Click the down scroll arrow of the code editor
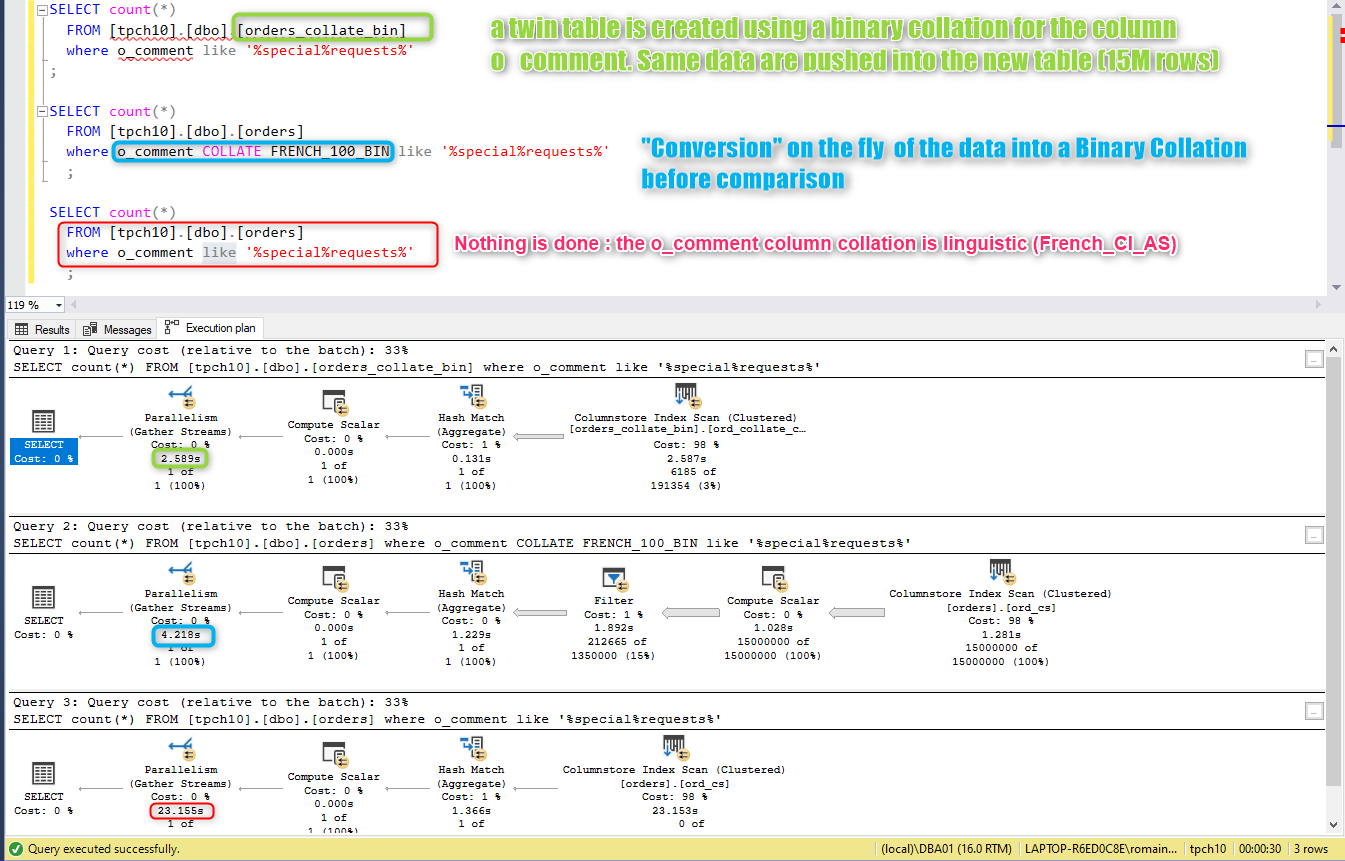The width and height of the screenshot is (1345, 861). [x=1336, y=287]
